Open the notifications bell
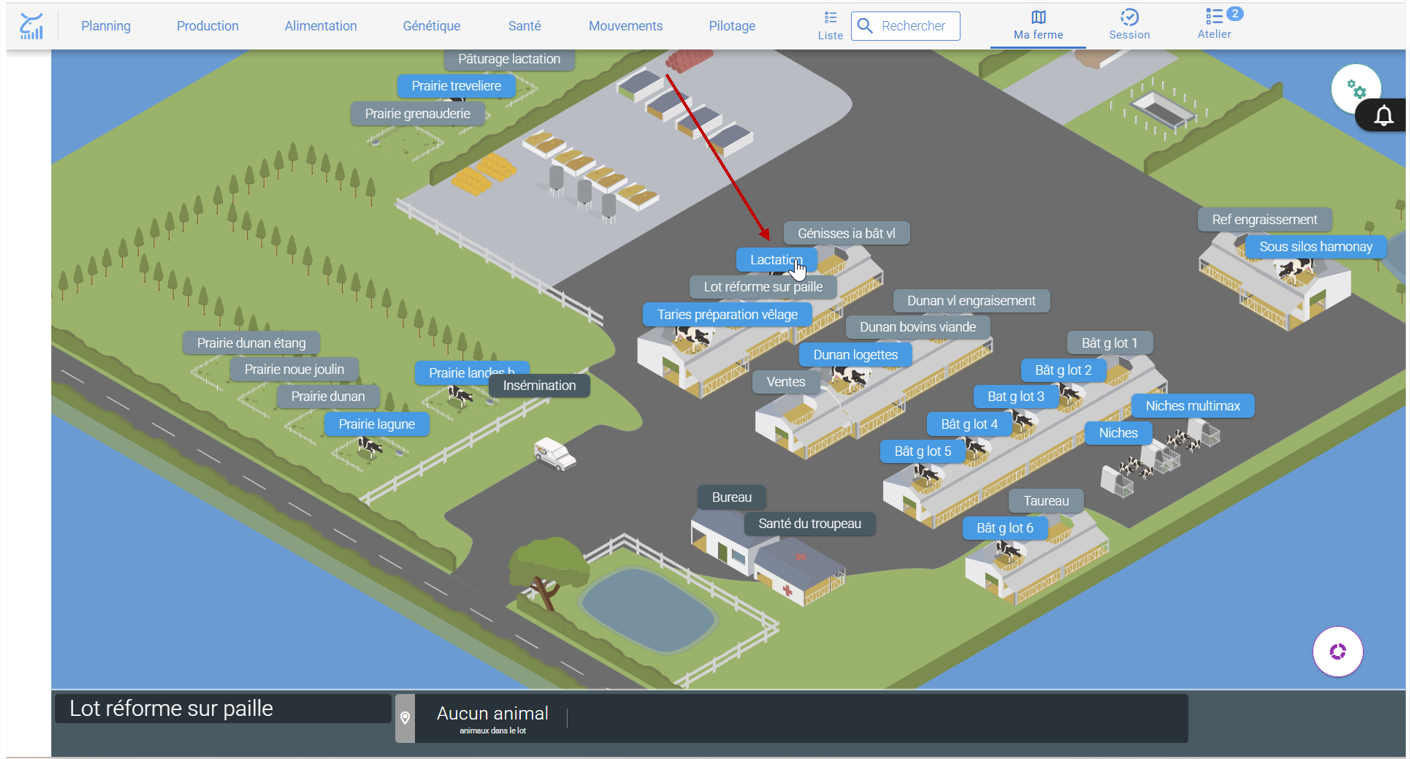Viewport: 1410px width, 759px height. (1383, 116)
